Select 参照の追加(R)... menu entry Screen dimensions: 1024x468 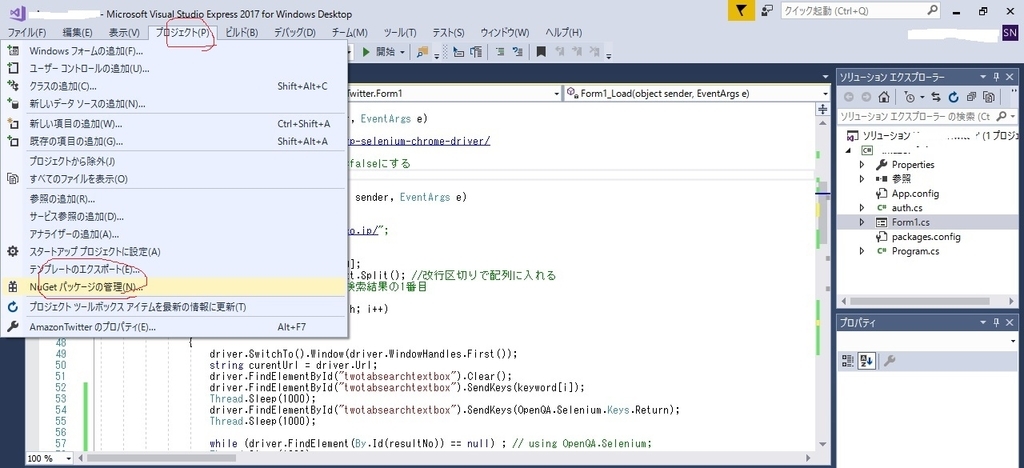pos(173,199)
